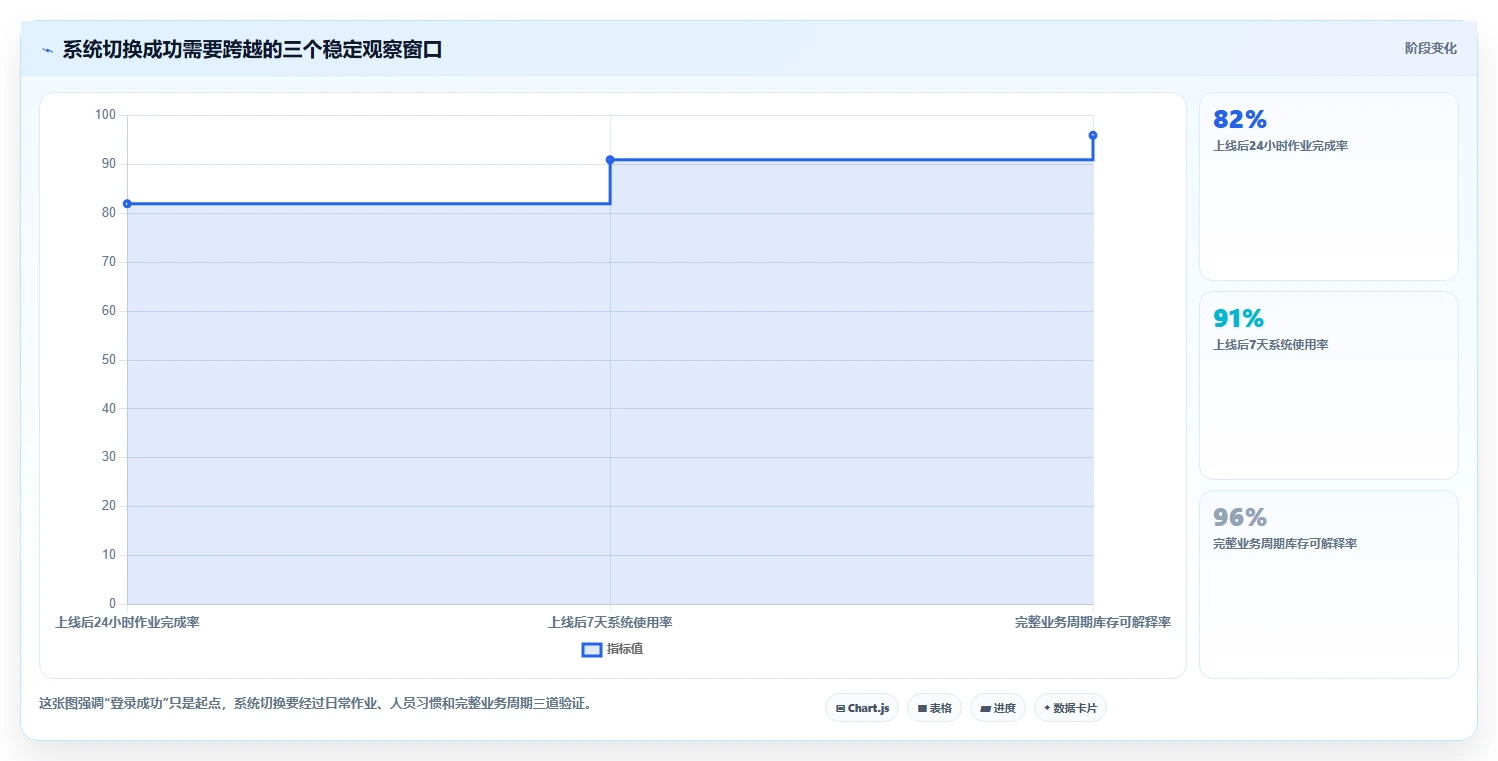
Task: Click x-axis label 上线后24小时作业完成率
Action: (x=127, y=622)
